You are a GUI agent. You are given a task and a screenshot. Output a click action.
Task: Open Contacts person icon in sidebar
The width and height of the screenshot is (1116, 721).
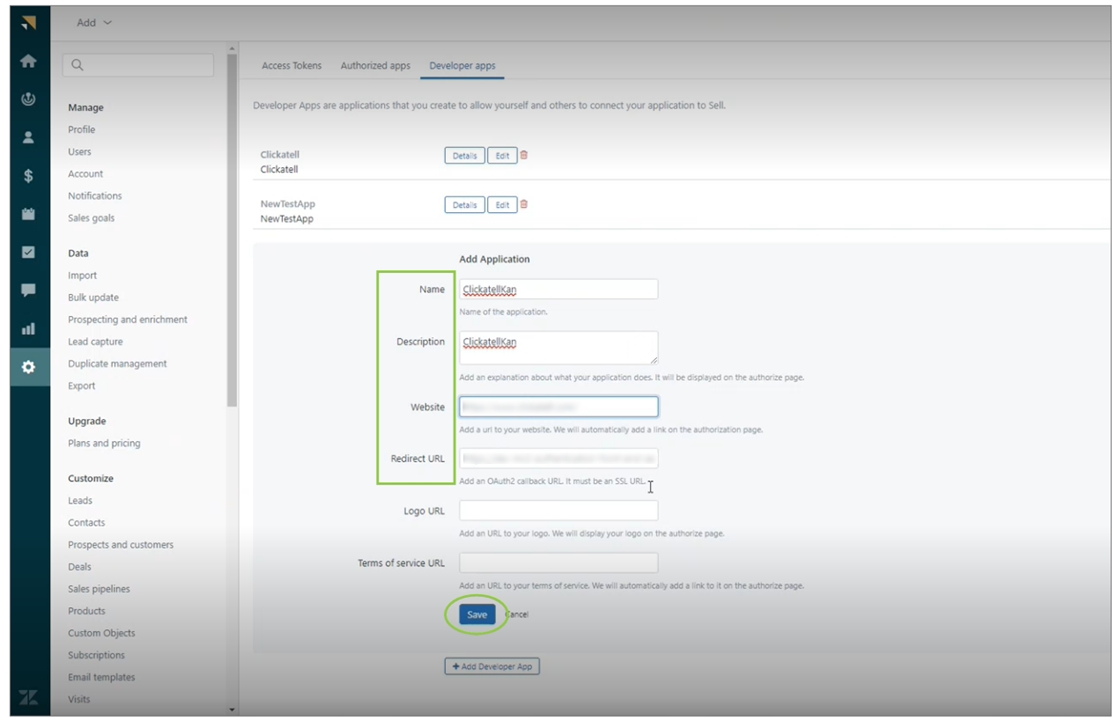28,138
